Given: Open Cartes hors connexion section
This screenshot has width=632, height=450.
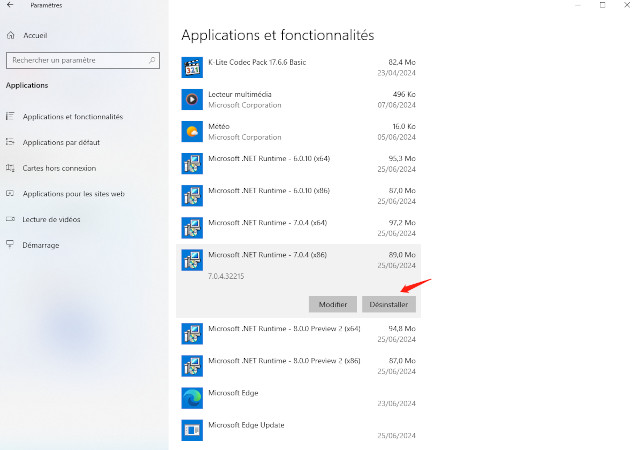Looking at the screenshot, I should (59, 168).
